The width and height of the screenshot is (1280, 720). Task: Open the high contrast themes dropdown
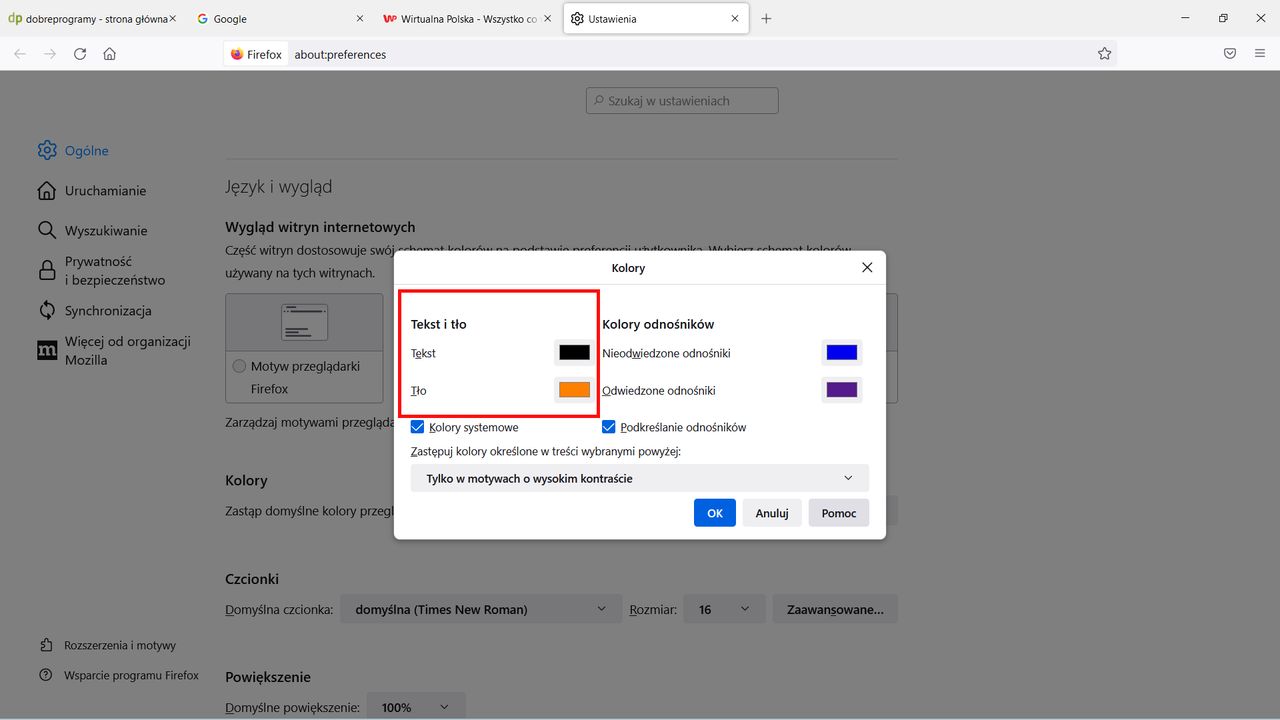[639, 477]
